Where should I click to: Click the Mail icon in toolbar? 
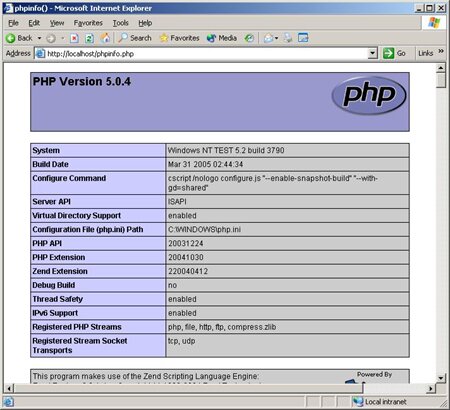pos(269,38)
